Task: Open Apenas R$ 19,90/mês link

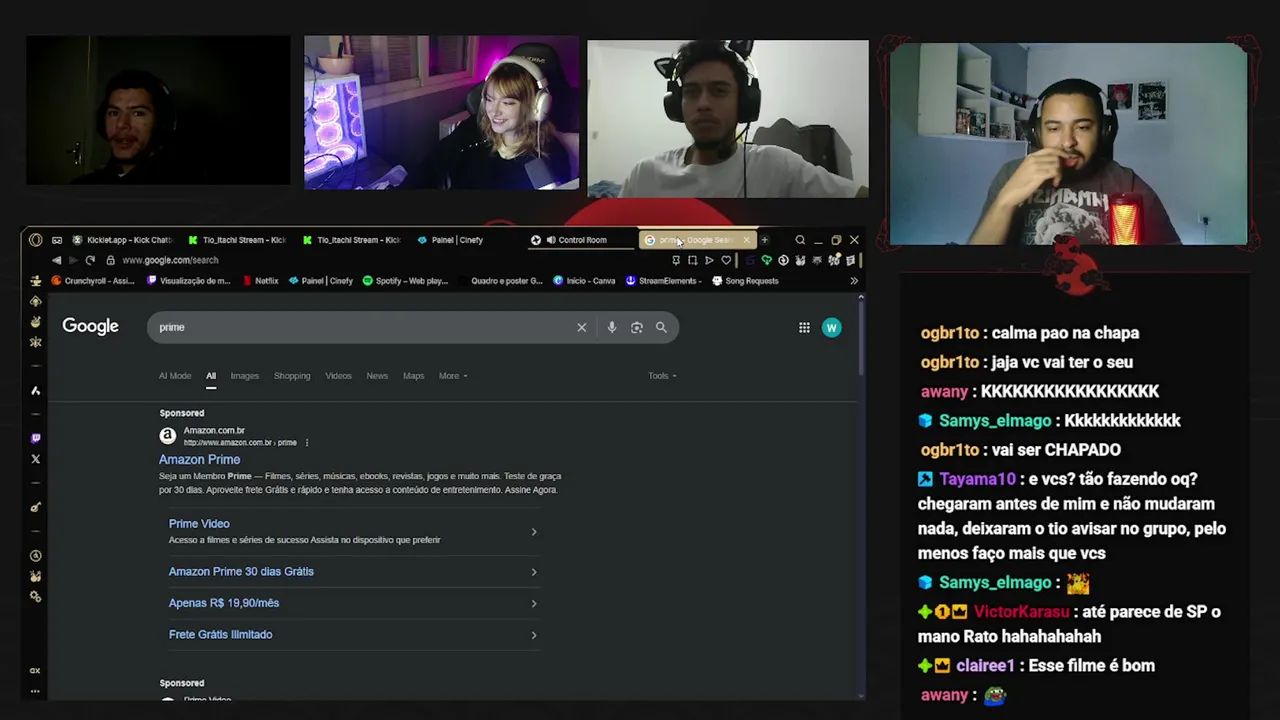Action: tap(224, 603)
